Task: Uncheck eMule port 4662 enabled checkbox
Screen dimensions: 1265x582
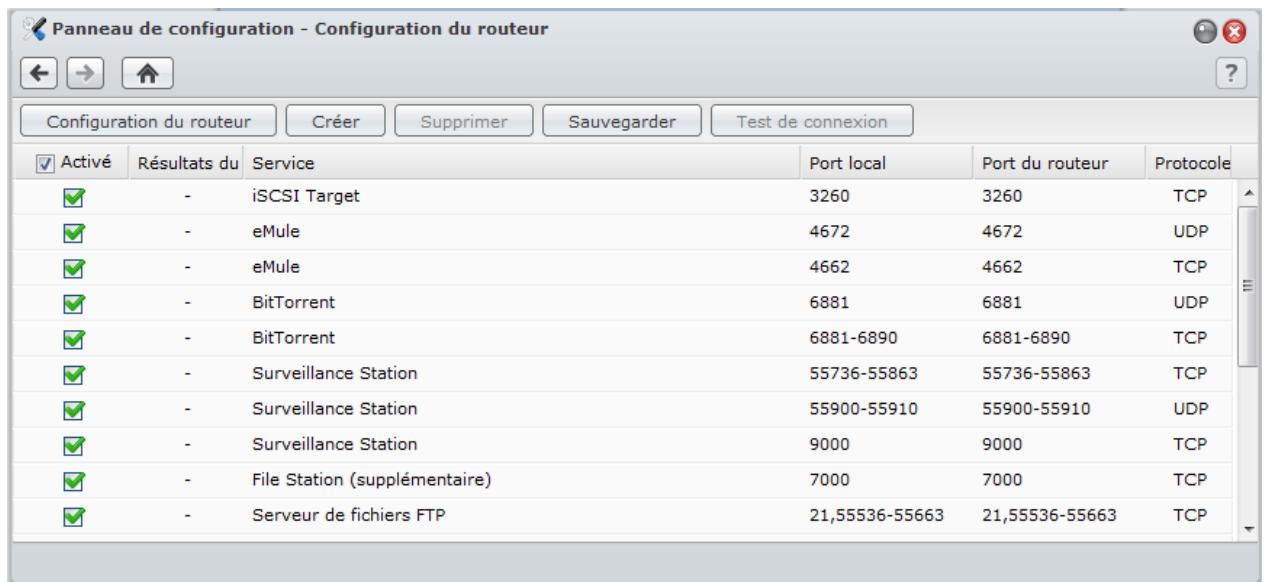Action: pos(73,268)
